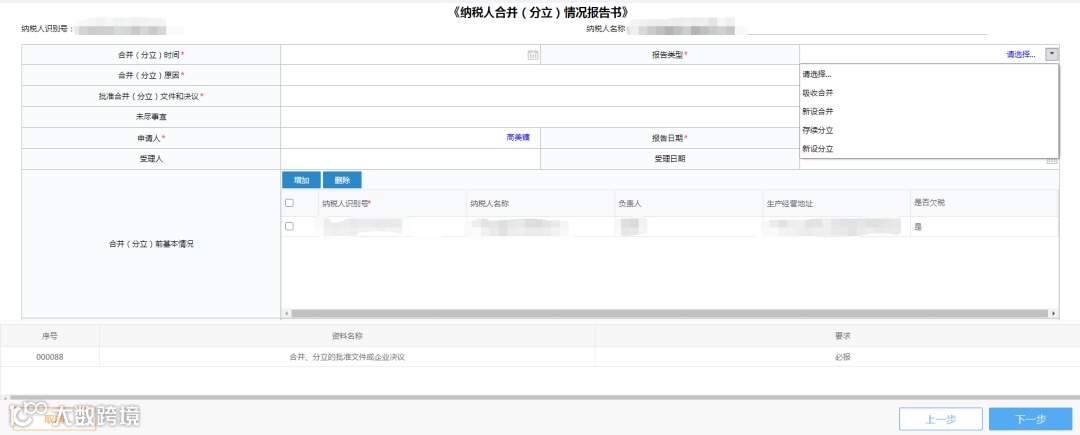Click scrollbar right arrow in taxpayer table

pos(1055,313)
